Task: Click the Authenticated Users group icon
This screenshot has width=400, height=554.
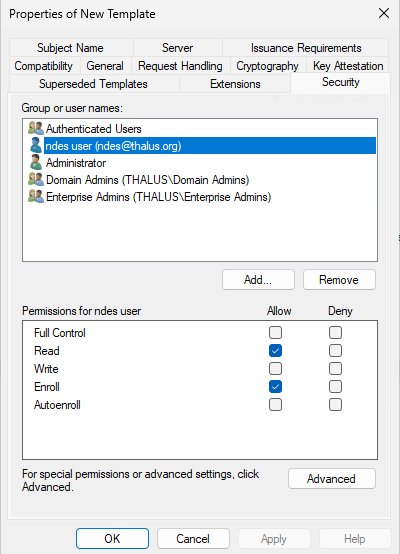Action: coord(36,129)
